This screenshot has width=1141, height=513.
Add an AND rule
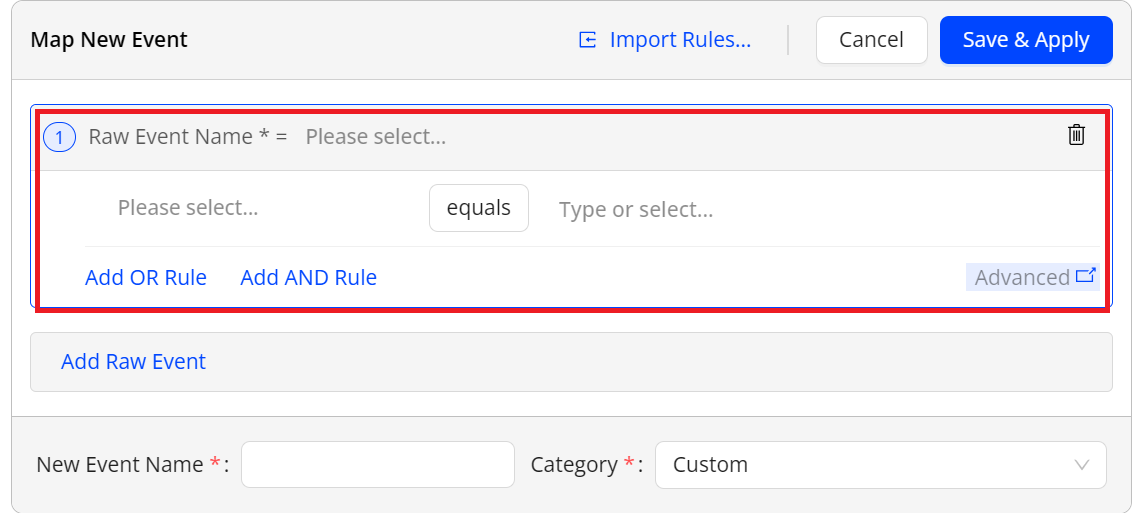(x=308, y=278)
